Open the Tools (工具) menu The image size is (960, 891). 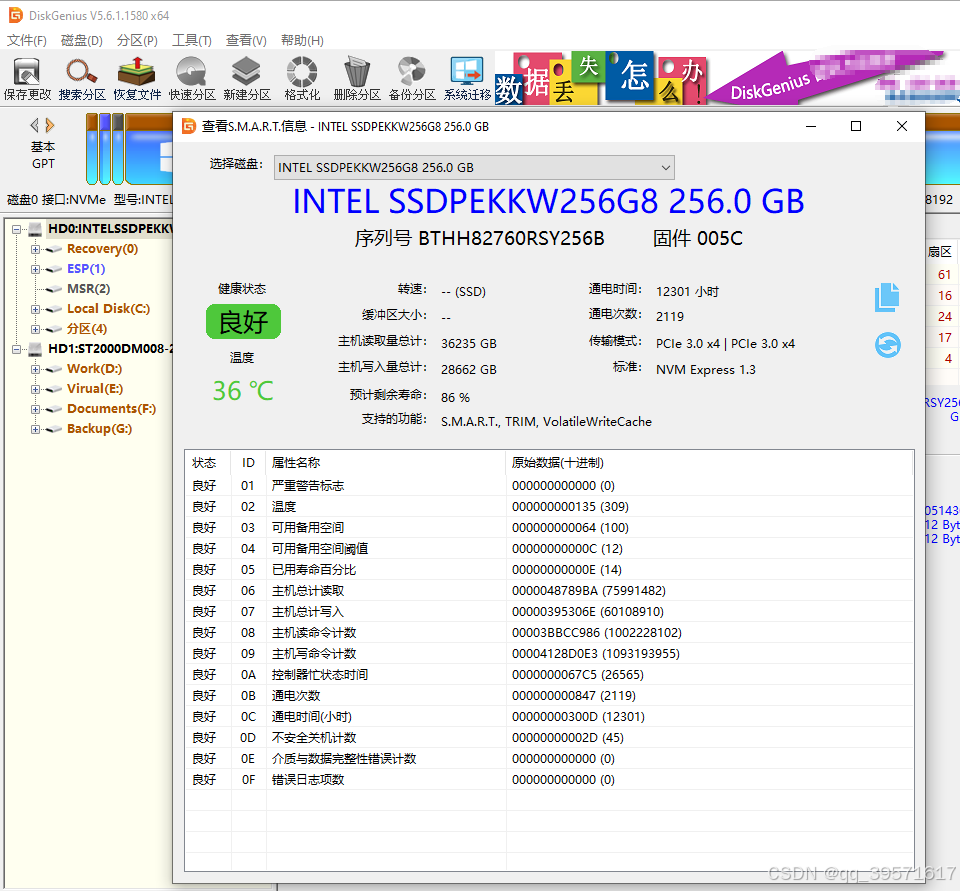(x=192, y=40)
